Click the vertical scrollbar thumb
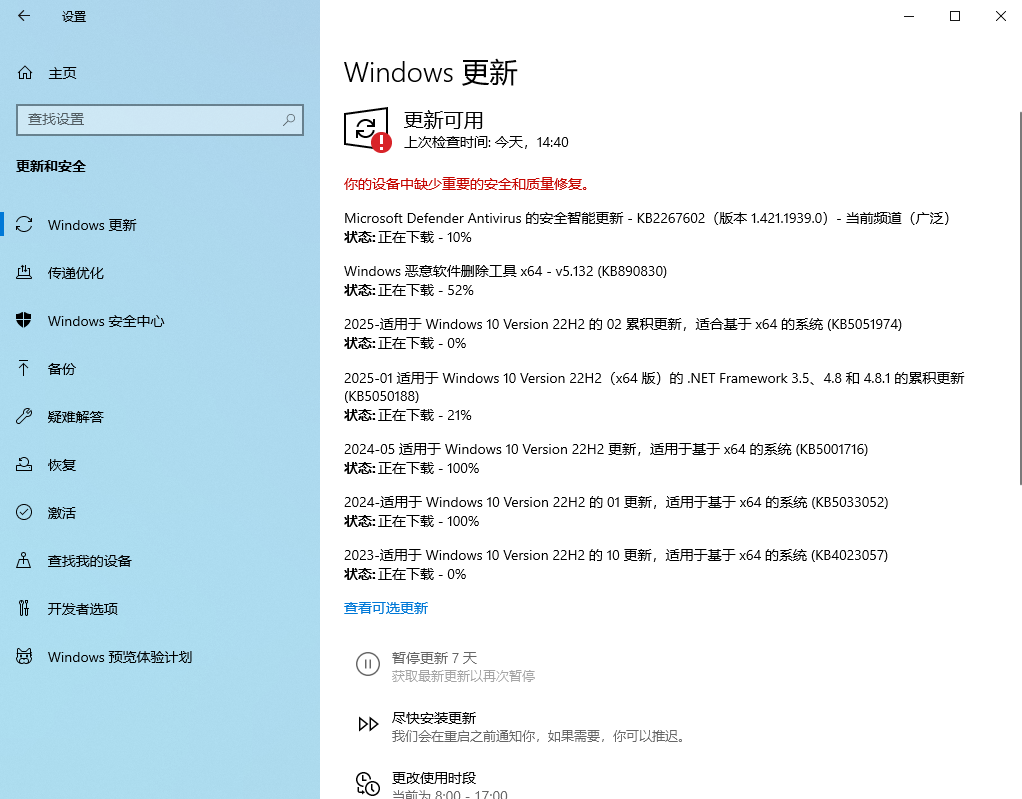Image resolution: width=1022 pixels, height=799 pixels. [x=1020, y=298]
